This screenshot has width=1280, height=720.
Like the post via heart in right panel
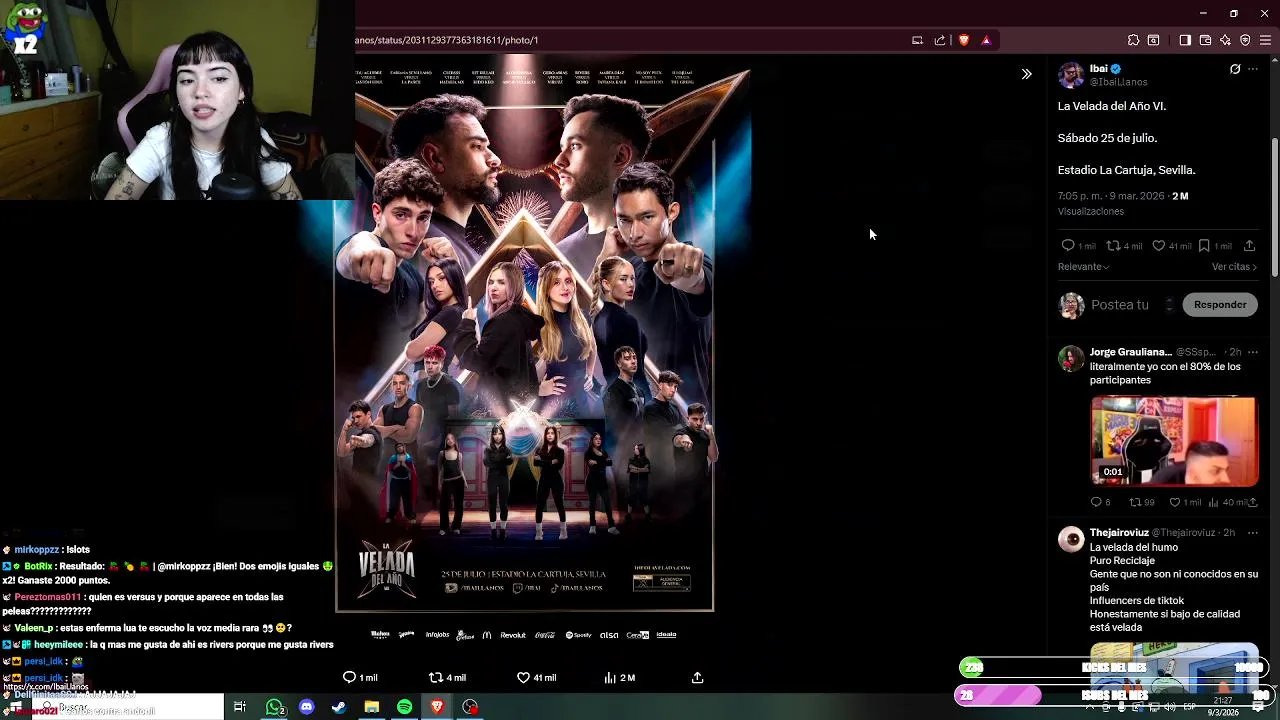point(1158,246)
